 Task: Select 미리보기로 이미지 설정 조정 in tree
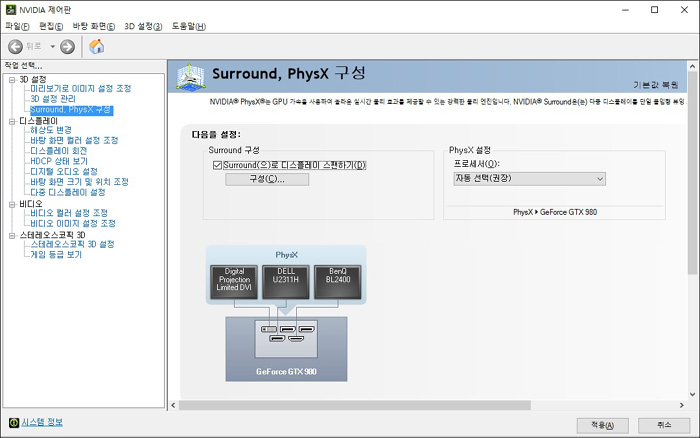pyautogui.click(x=81, y=88)
